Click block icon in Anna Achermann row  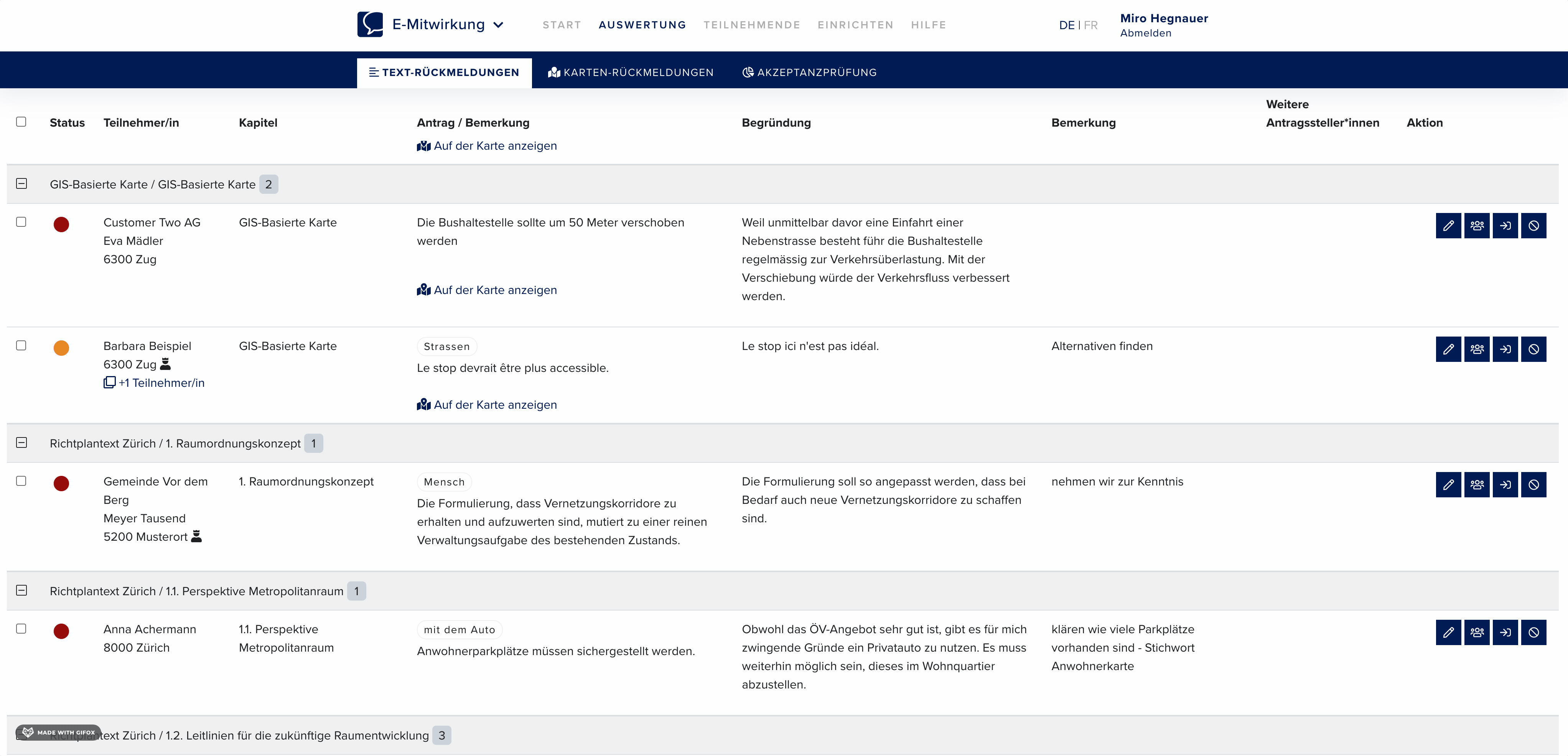pos(1533,632)
